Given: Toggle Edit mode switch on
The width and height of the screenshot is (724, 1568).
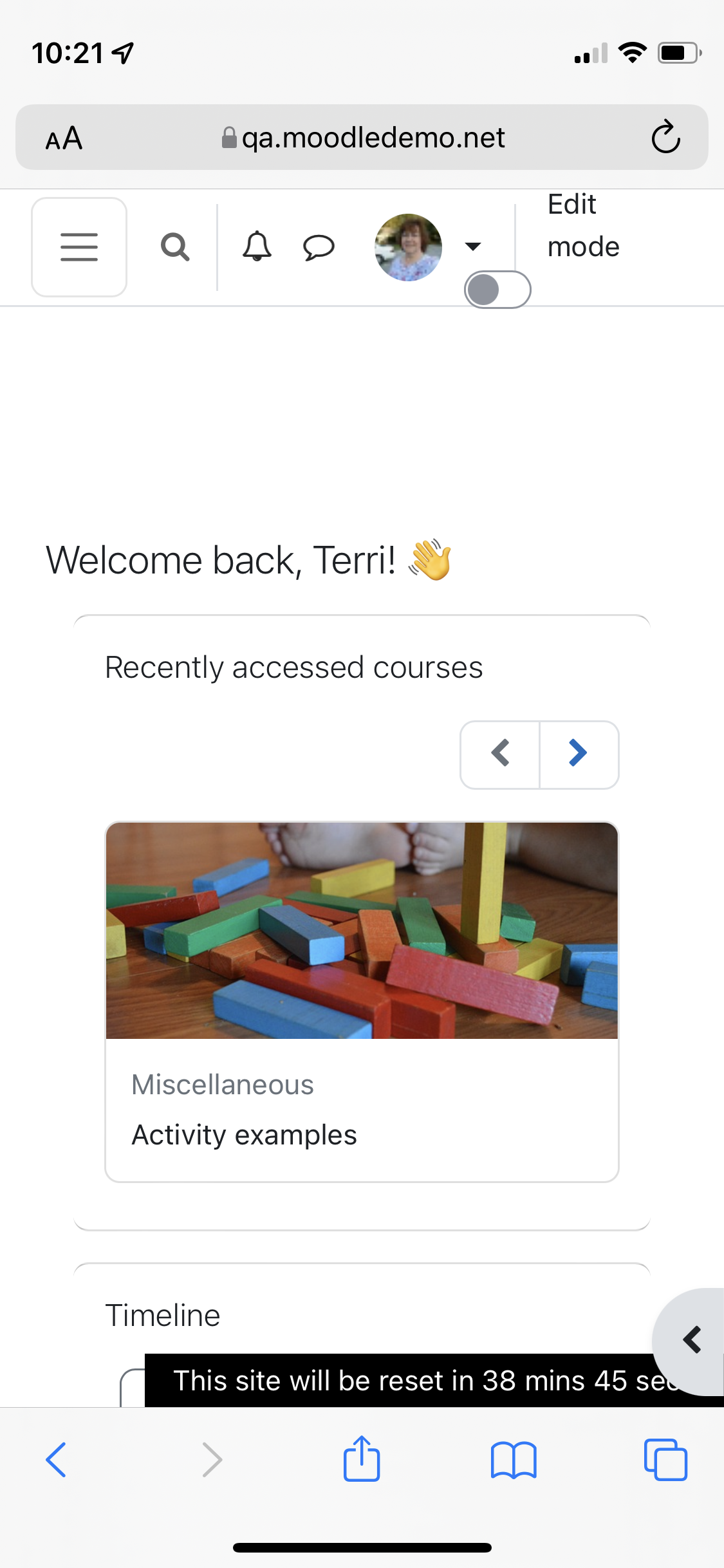Looking at the screenshot, I should point(497,290).
